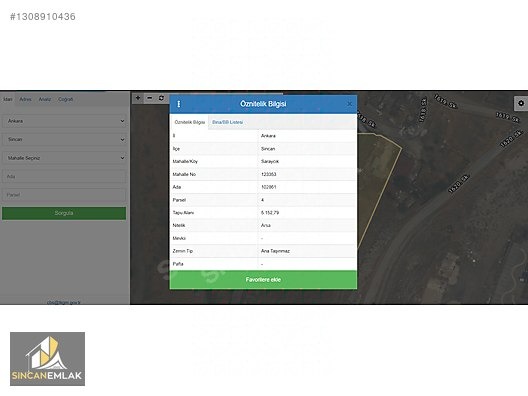This screenshot has width=528, height=396.
Task: Open the three-dot menu in Öznitelik Bilgisi header
Action: pos(178,104)
